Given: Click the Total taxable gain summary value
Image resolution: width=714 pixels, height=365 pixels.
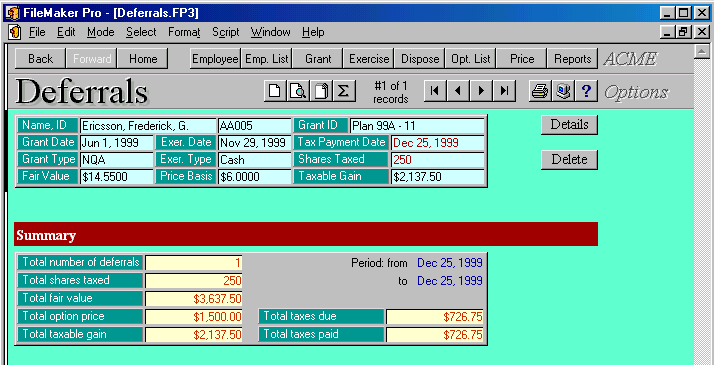Looking at the screenshot, I should (194, 335).
